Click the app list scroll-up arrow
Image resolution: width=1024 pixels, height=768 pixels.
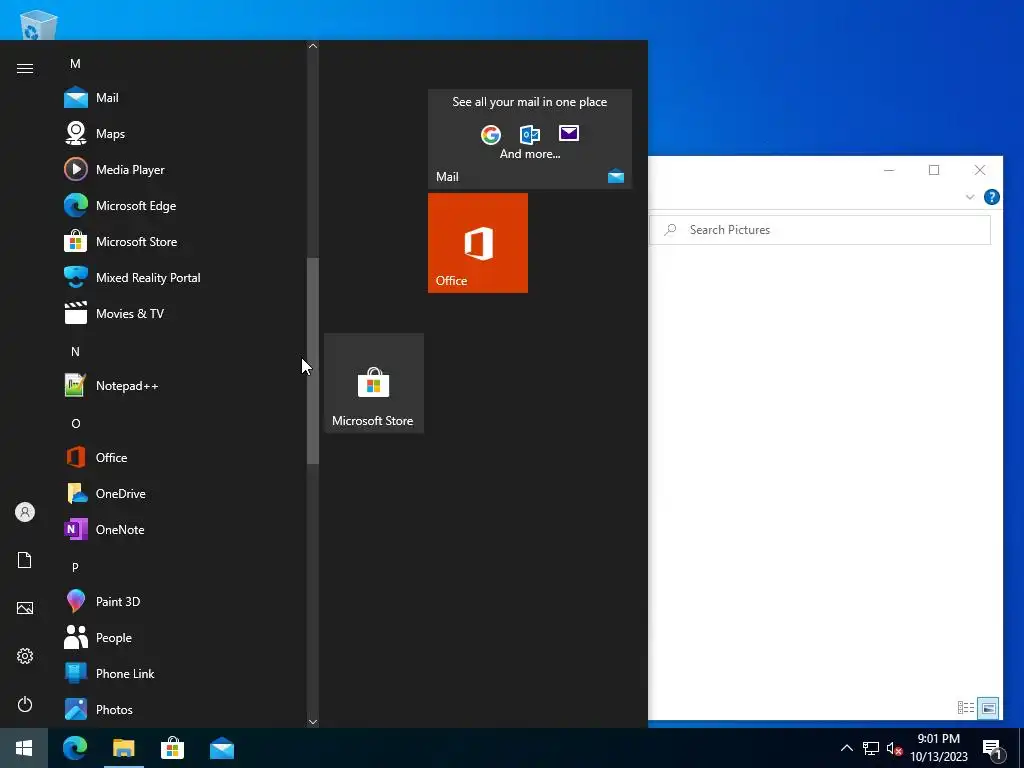(x=313, y=46)
